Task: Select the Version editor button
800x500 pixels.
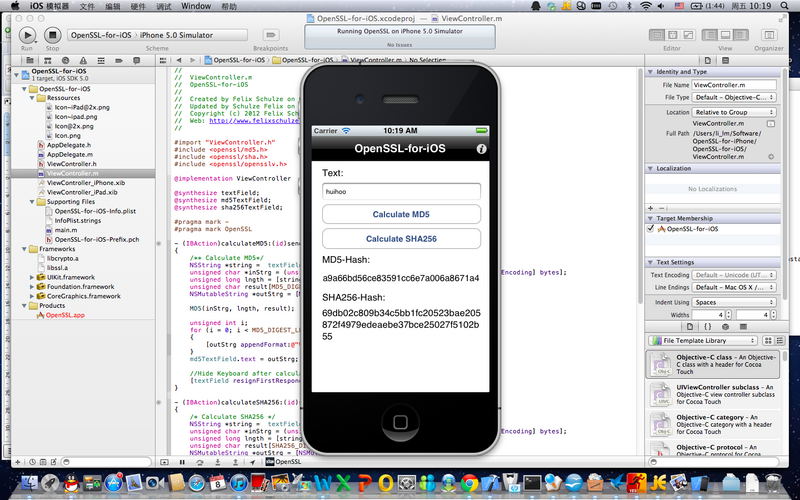Action: (x=688, y=35)
